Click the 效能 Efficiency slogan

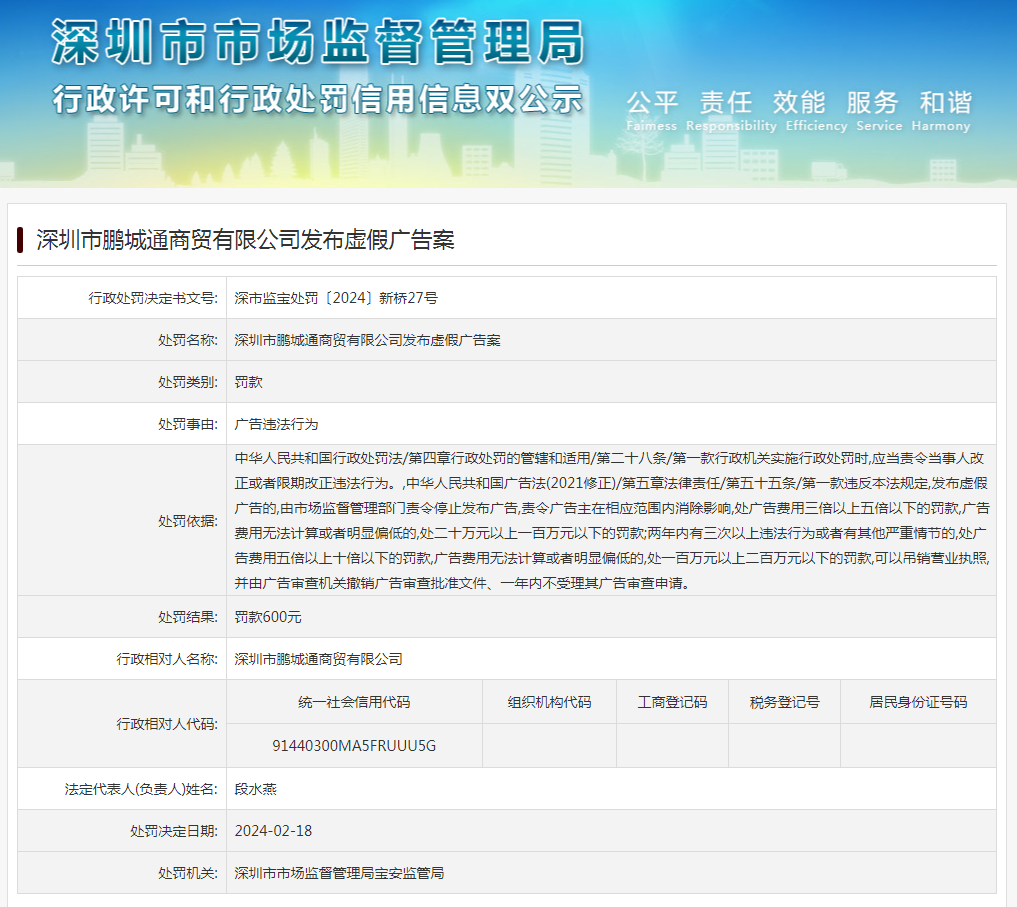coord(817,111)
